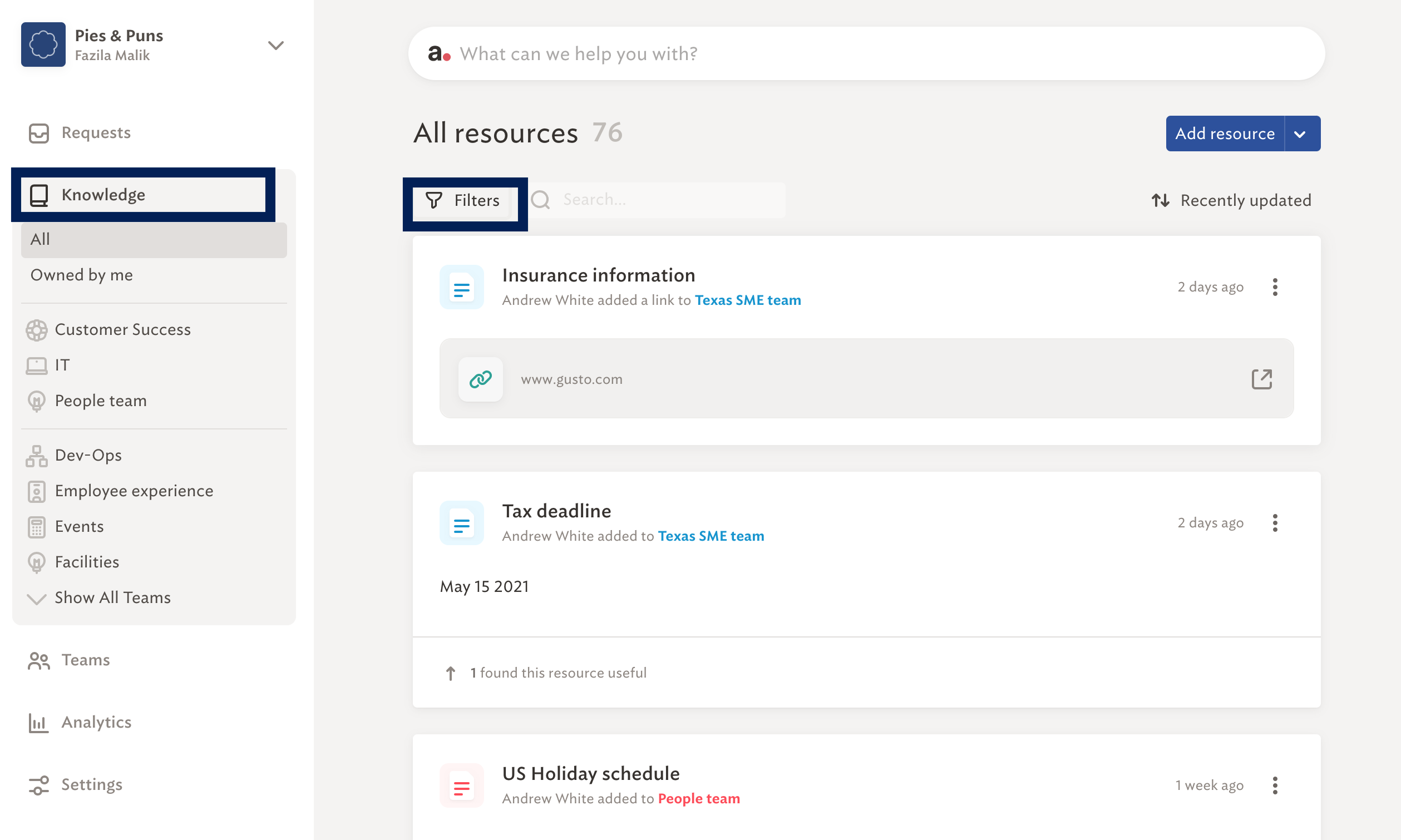
Task: Open the People team link under US Holiday schedule
Action: point(698,798)
